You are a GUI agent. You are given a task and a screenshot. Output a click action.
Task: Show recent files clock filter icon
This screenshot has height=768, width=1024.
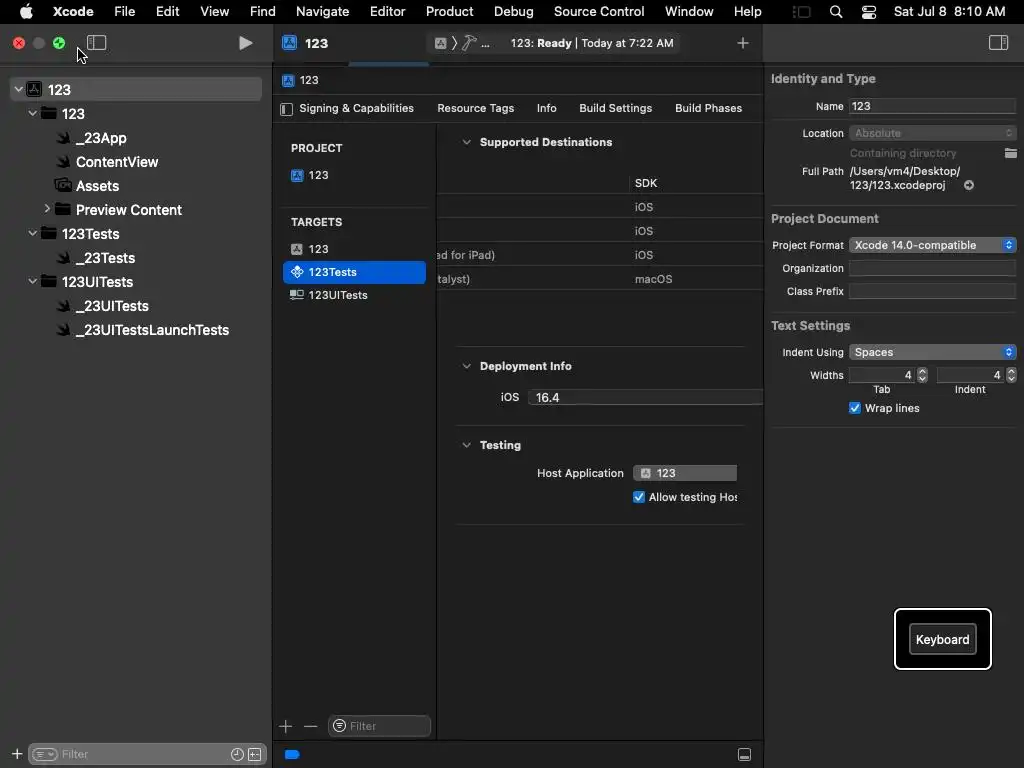coord(237,754)
